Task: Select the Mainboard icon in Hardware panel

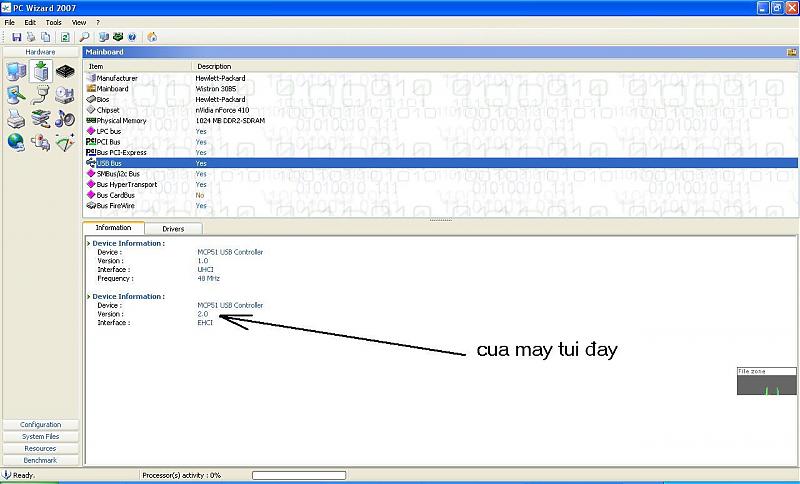Action: tap(41, 71)
